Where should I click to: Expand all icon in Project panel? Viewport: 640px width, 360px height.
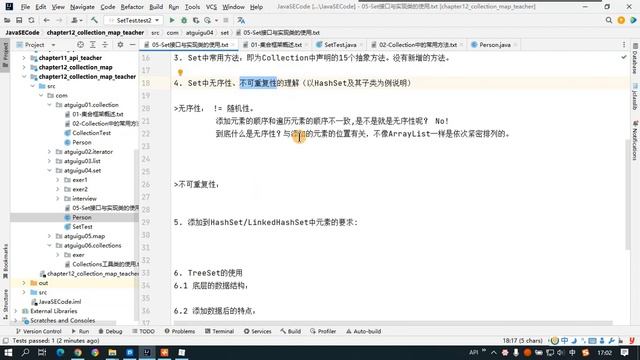point(93,44)
